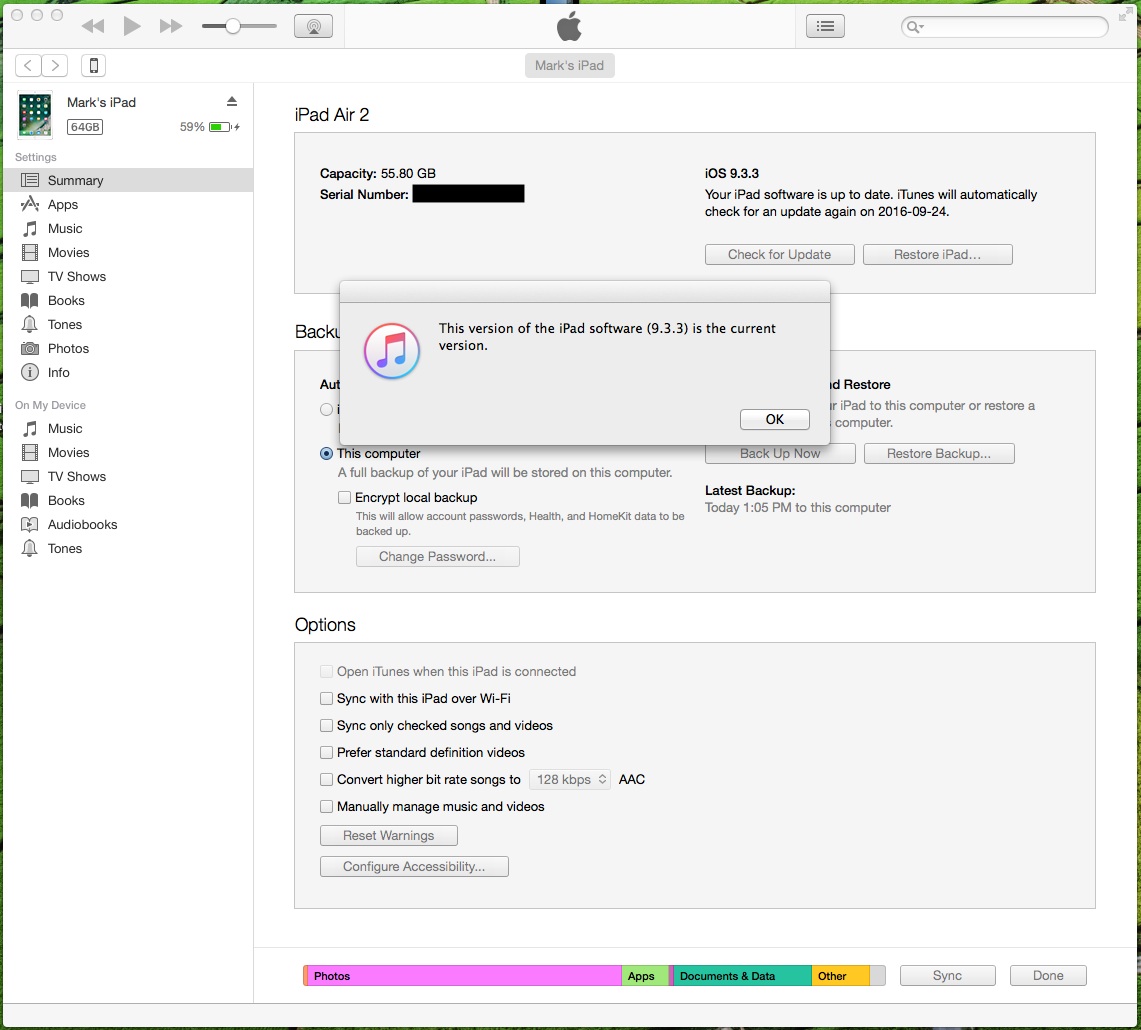The image size is (1141, 1030).
Task: Click the battery charging indicator
Action: click(224, 127)
